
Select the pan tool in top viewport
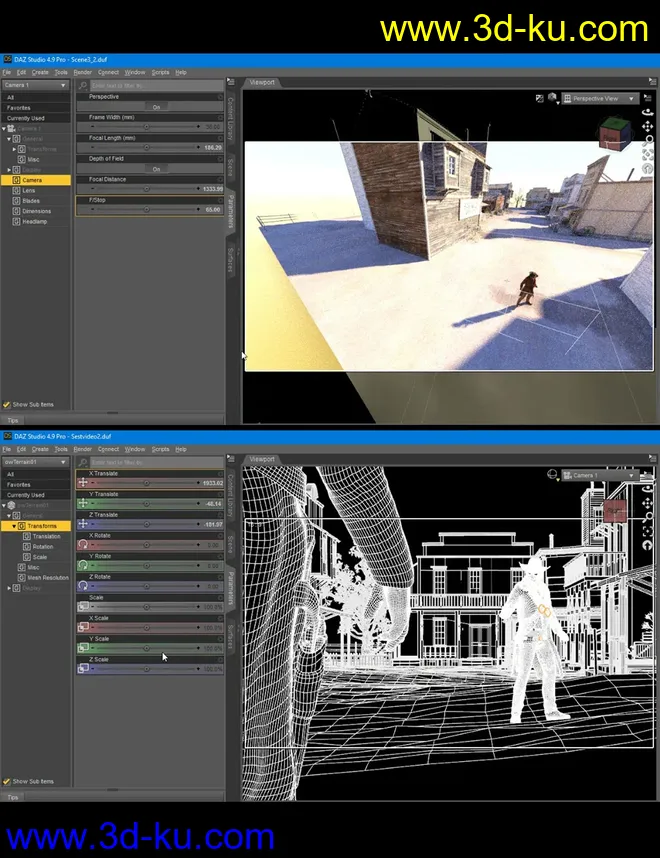(647, 127)
